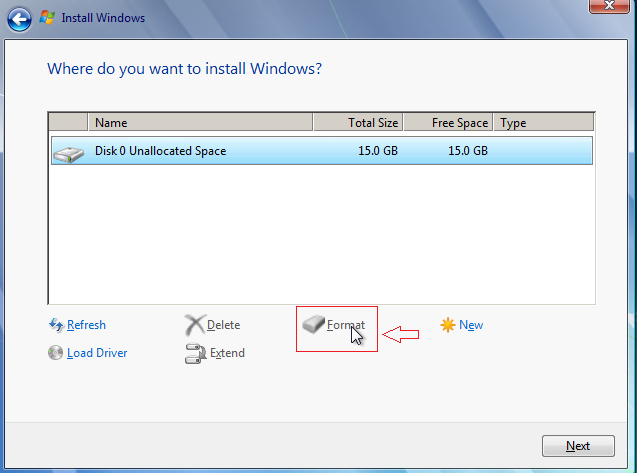Sort by the Total Size column header

click(358, 122)
